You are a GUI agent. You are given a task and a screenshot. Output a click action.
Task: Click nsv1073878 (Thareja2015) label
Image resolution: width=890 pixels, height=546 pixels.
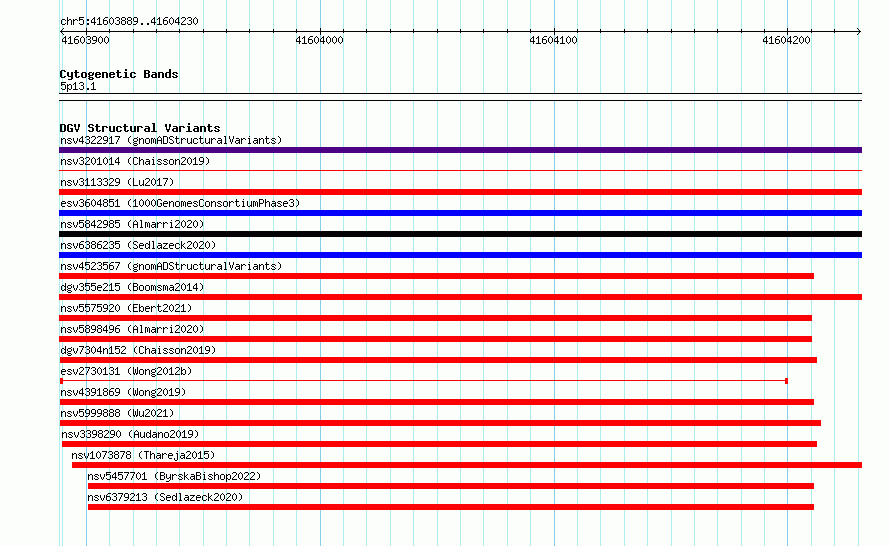click(143, 455)
